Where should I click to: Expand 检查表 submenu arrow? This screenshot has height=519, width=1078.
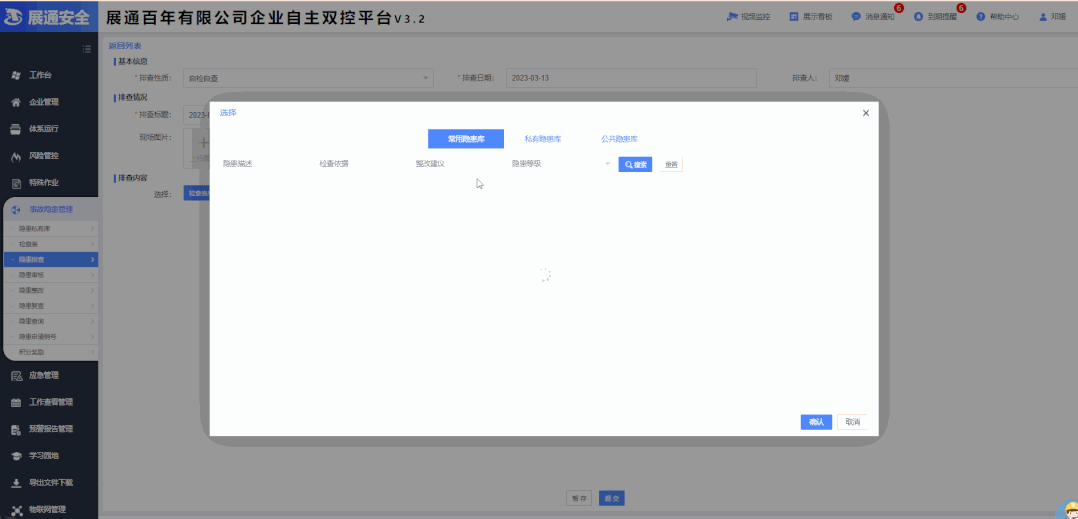(92, 244)
